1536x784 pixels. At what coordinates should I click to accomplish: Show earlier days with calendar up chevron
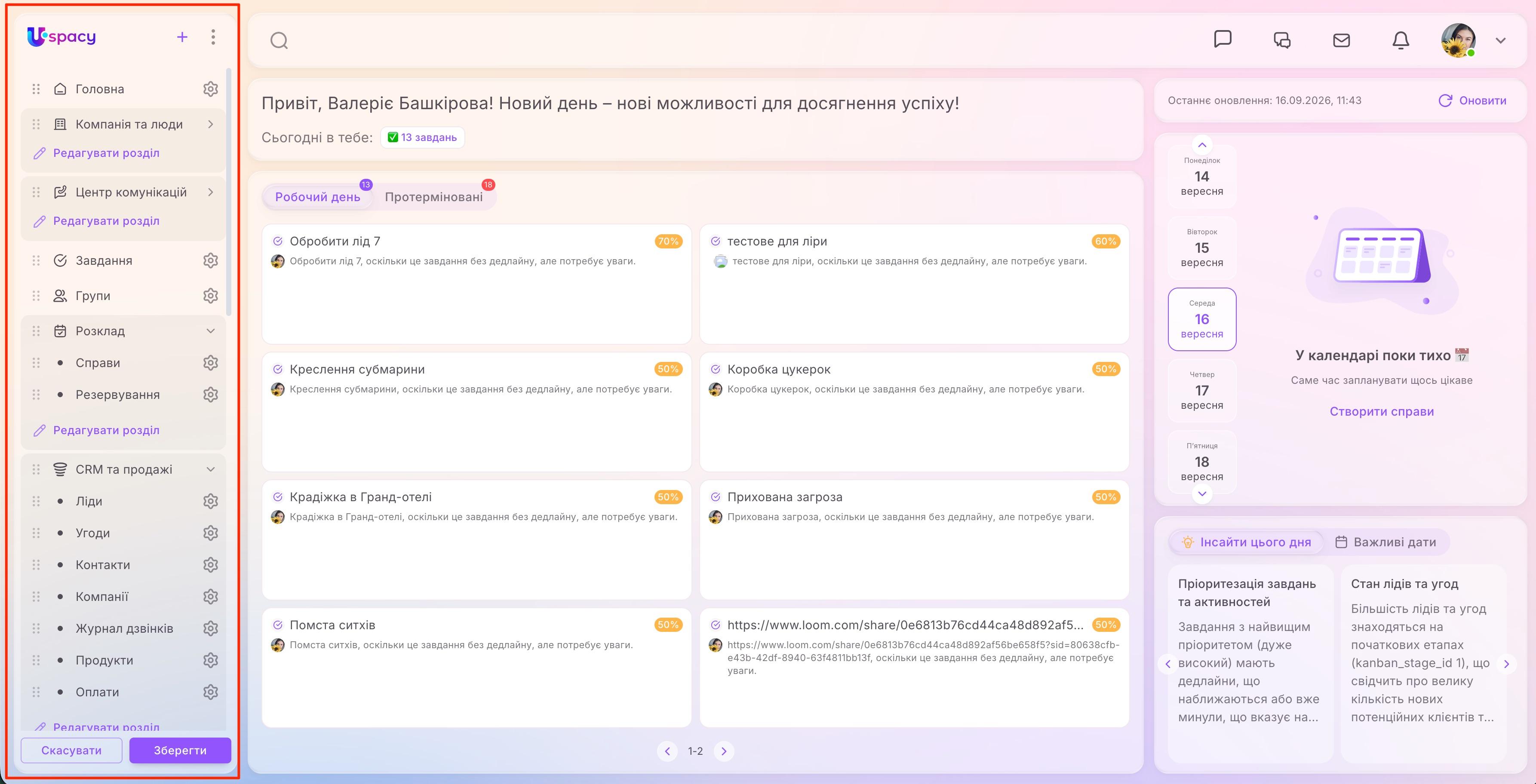pyautogui.click(x=1202, y=145)
